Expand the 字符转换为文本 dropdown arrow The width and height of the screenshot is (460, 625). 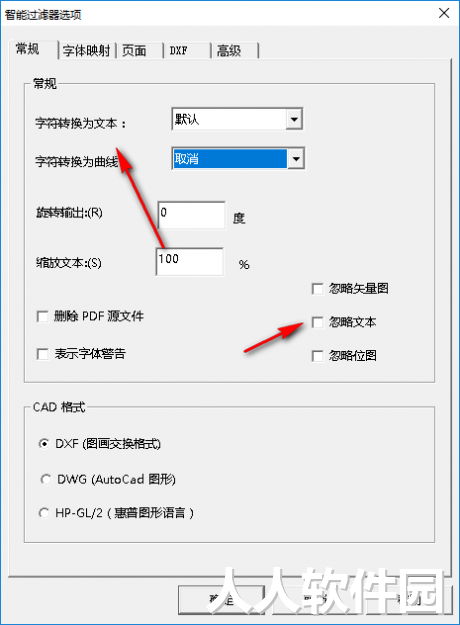[294, 119]
